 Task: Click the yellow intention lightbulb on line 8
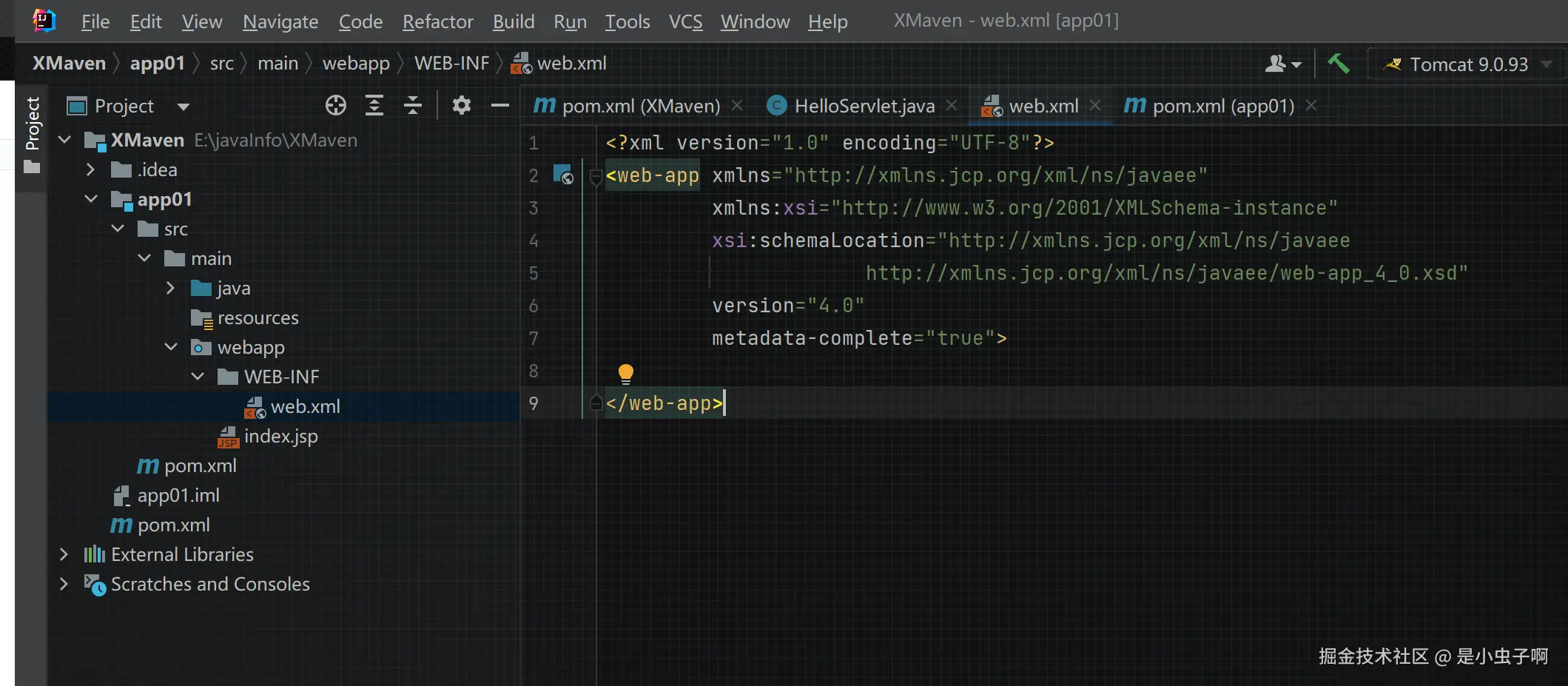pyautogui.click(x=626, y=373)
